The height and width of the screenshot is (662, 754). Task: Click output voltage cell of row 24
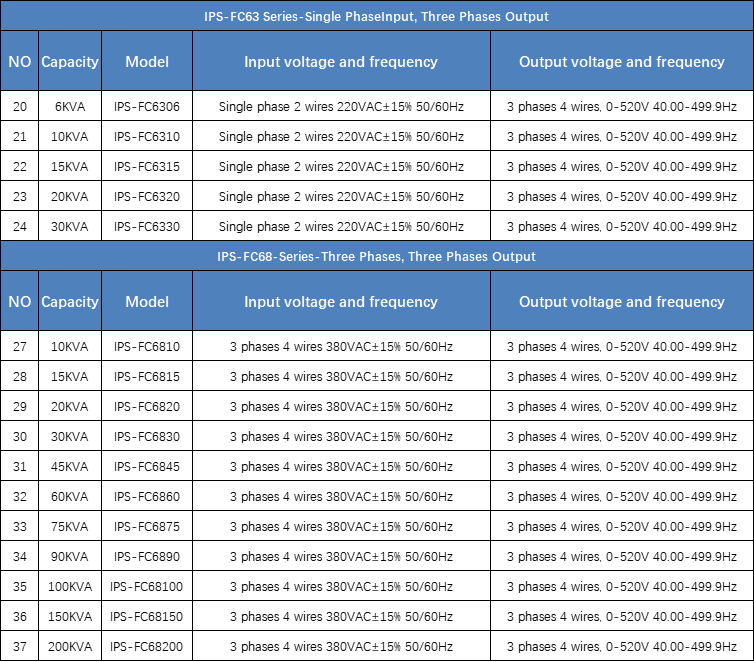(x=622, y=226)
